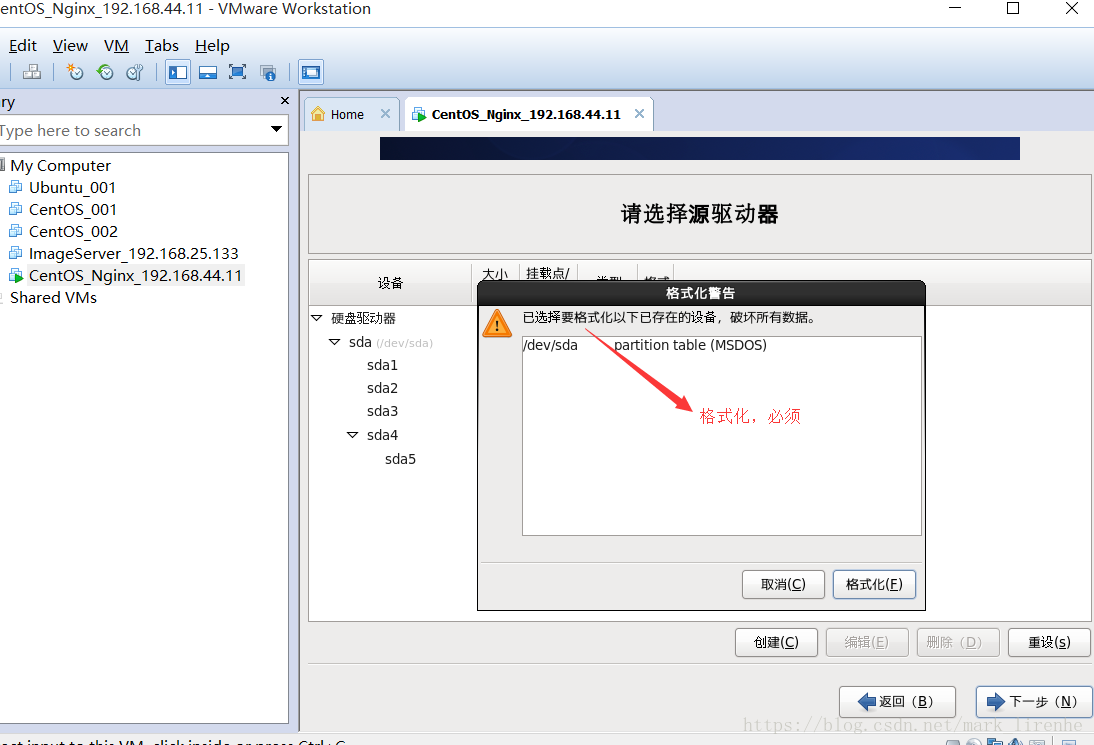The width and height of the screenshot is (1094, 745).
Task: Click the 编辑(E) button
Action: pos(867,642)
